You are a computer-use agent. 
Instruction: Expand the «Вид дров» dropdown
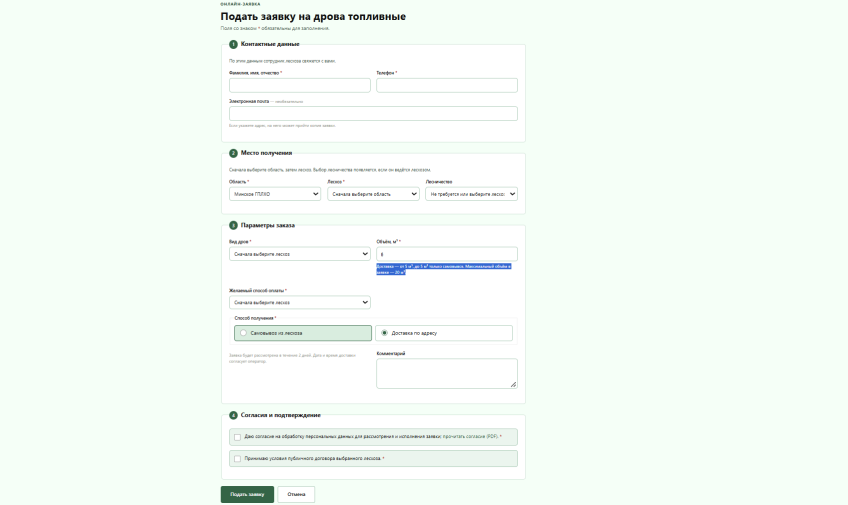coord(300,254)
